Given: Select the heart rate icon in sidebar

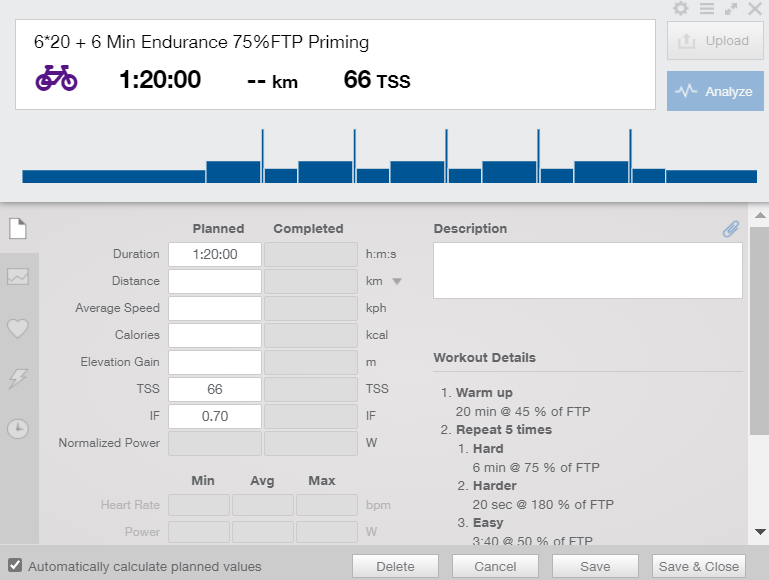Looking at the screenshot, I should pyautogui.click(x=17, y=328).
